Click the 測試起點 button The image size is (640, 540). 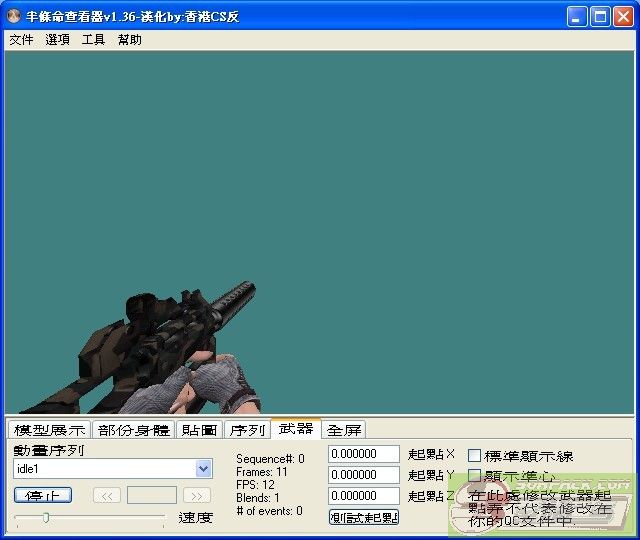coord(364,517)
